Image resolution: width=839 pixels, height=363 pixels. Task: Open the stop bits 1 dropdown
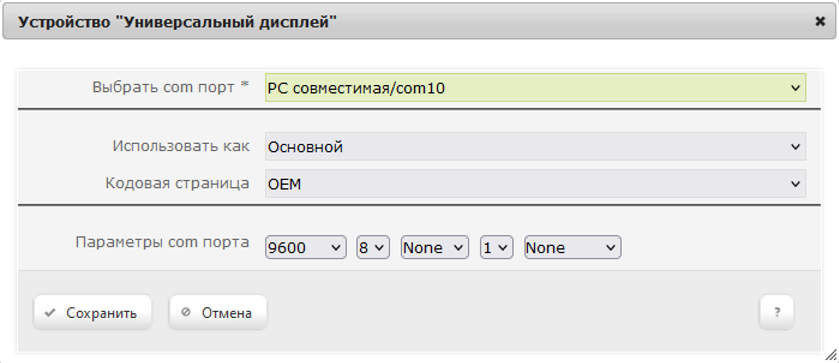coord(497,247)
